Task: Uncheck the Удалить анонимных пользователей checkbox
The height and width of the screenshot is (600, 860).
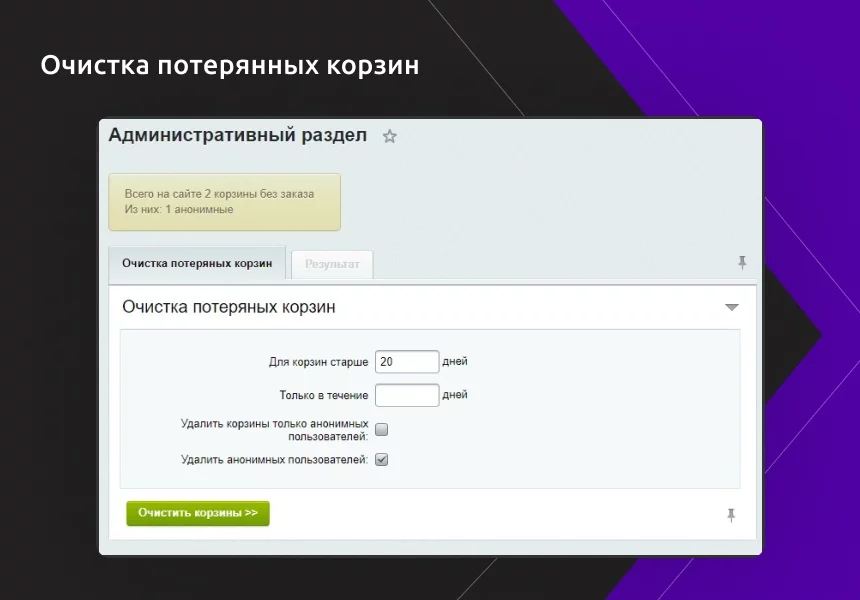Action: click(381, 460)
